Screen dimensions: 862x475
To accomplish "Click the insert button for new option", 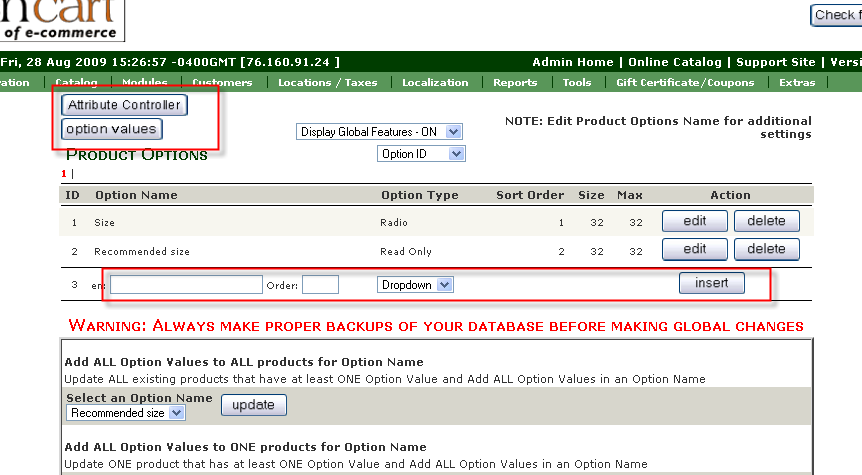I will (x=712, y=283).
